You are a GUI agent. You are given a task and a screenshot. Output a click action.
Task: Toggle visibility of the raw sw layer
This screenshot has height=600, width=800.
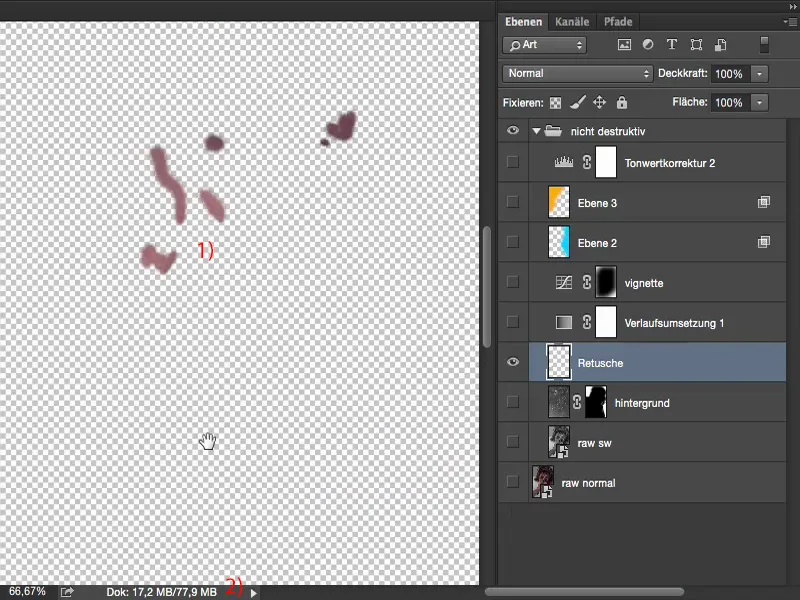tap(513, 443)
